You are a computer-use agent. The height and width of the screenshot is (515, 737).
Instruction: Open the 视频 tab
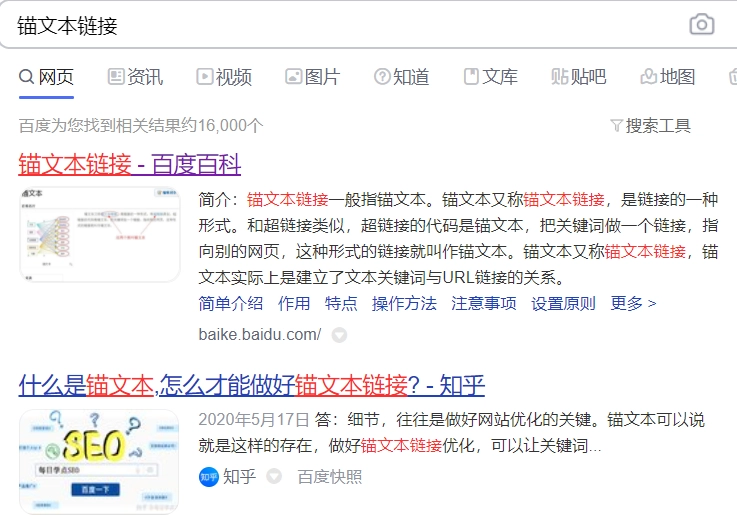(224, 77)
